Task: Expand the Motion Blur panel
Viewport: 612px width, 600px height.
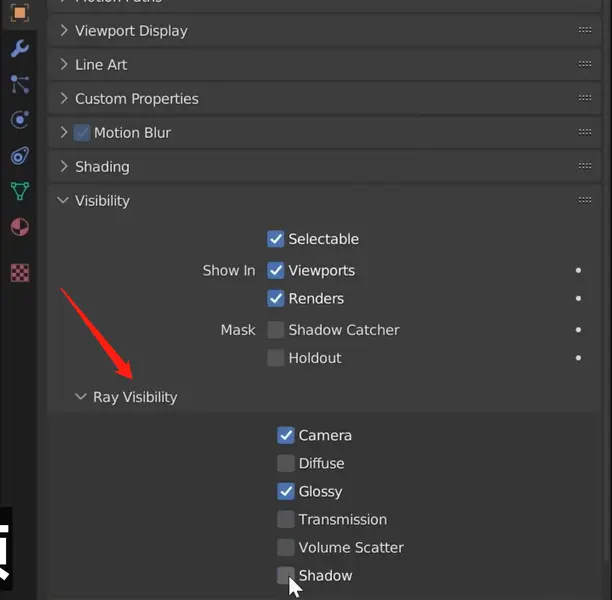Action: coord(64,132)
